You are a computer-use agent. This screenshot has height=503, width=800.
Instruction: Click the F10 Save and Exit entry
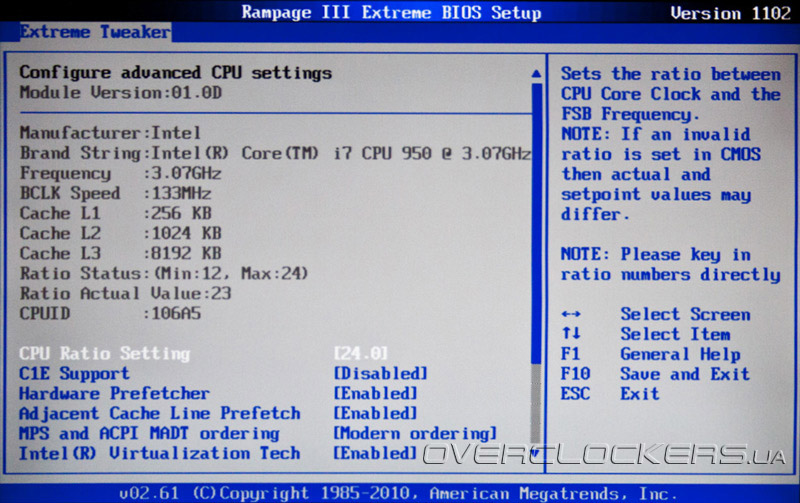click(x=655, y=374)
